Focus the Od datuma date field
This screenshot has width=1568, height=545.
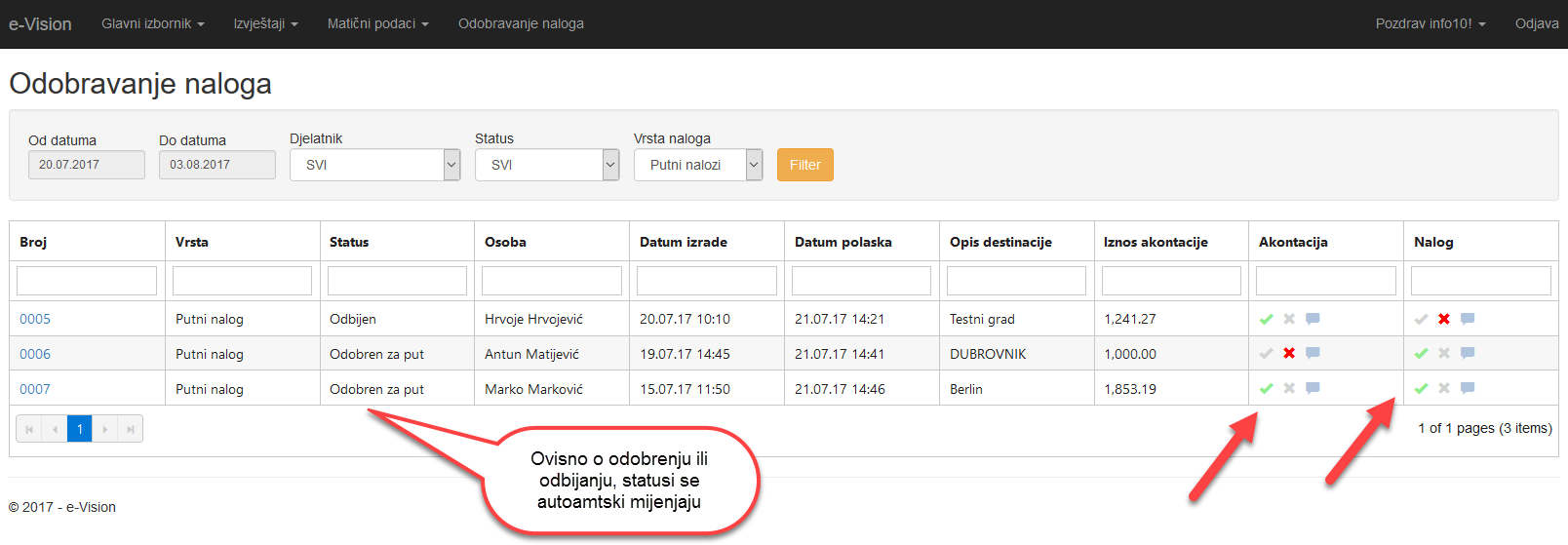point(87,165)
